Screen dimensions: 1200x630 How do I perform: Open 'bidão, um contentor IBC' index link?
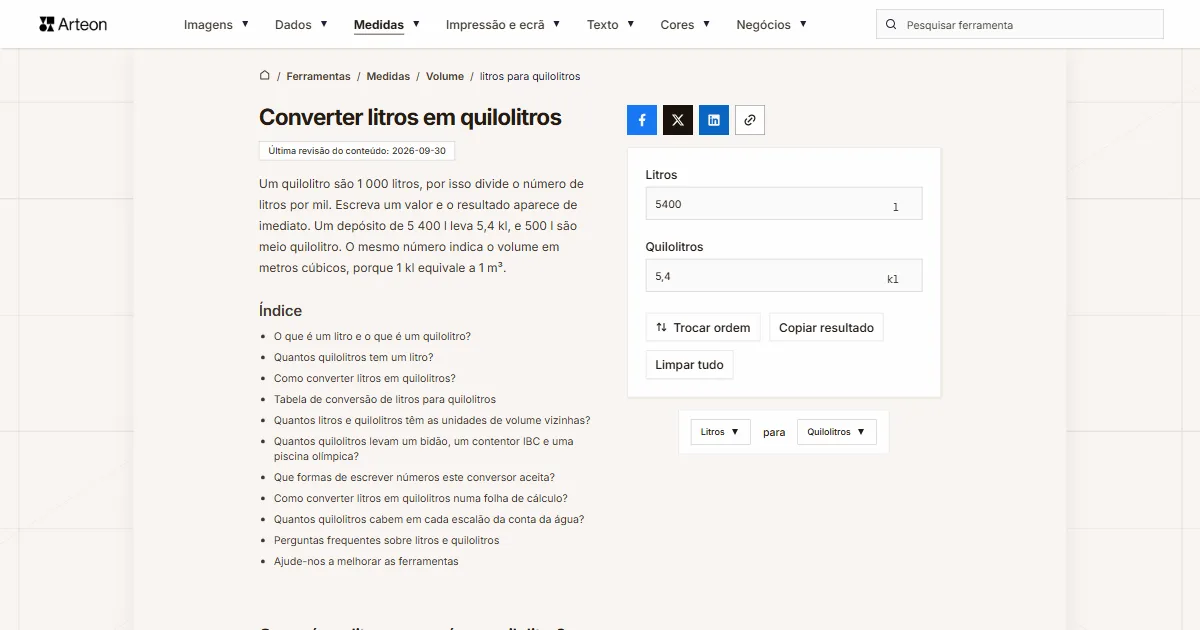(x=424, y=448)
